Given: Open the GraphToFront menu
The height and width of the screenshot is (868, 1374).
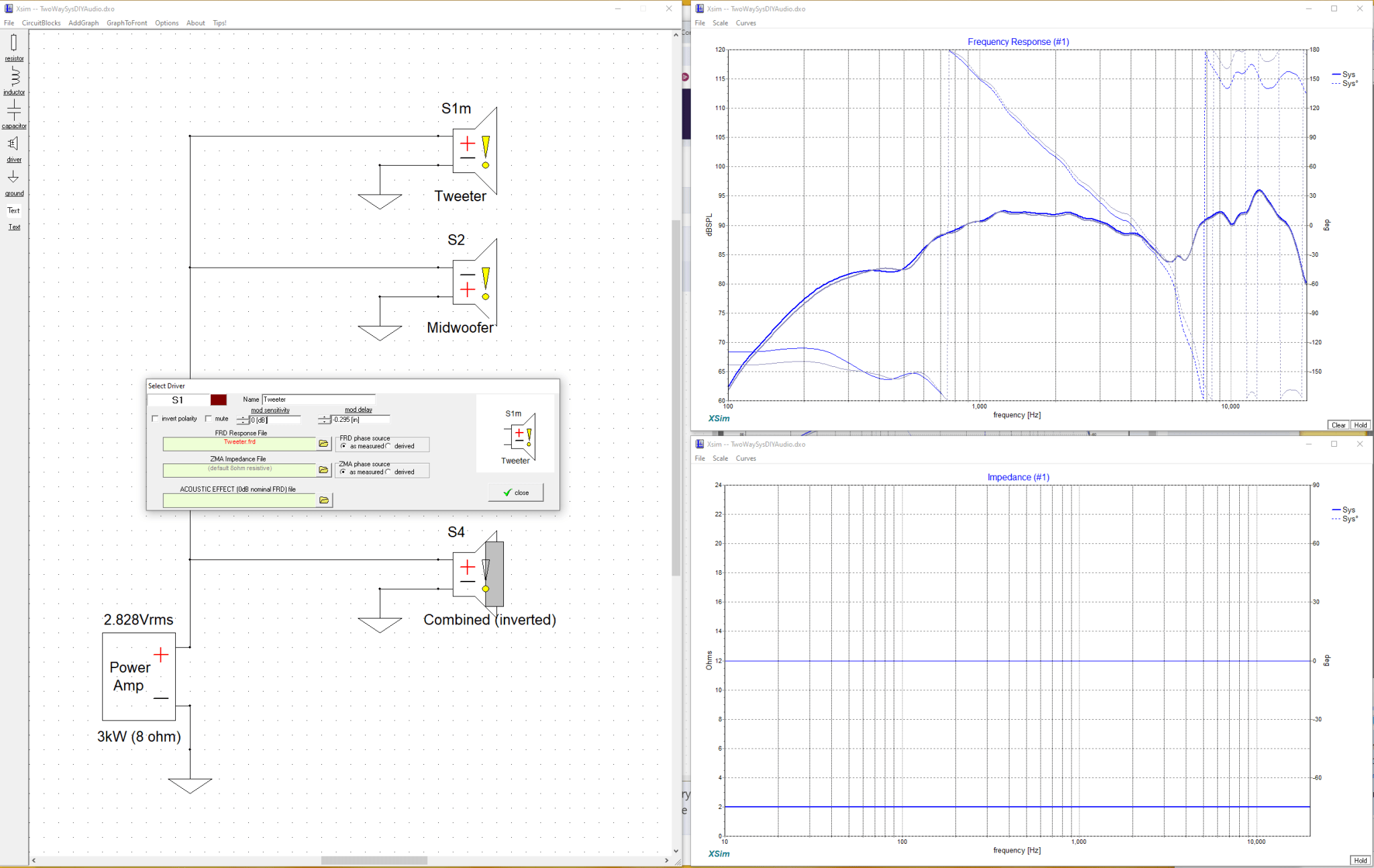Looking at the screenshot, I should (x=127, y=23).
